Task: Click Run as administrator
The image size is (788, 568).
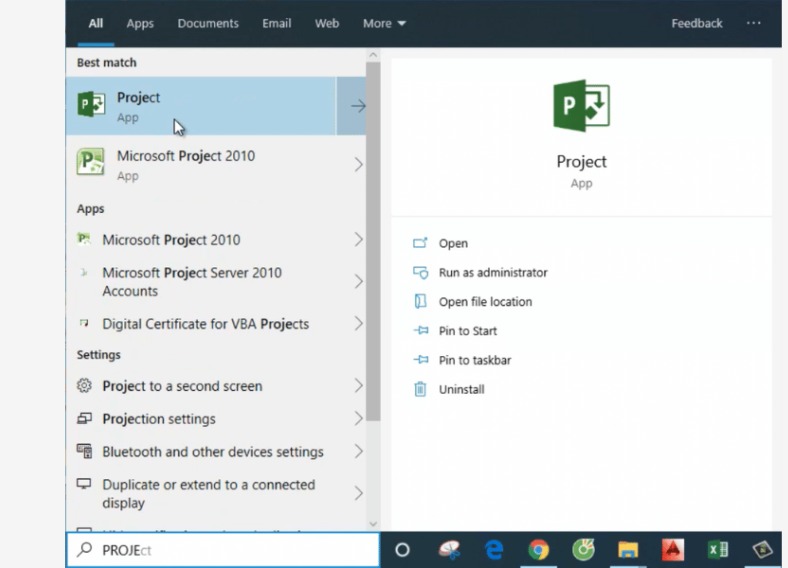Action: [x=492, y=272]
